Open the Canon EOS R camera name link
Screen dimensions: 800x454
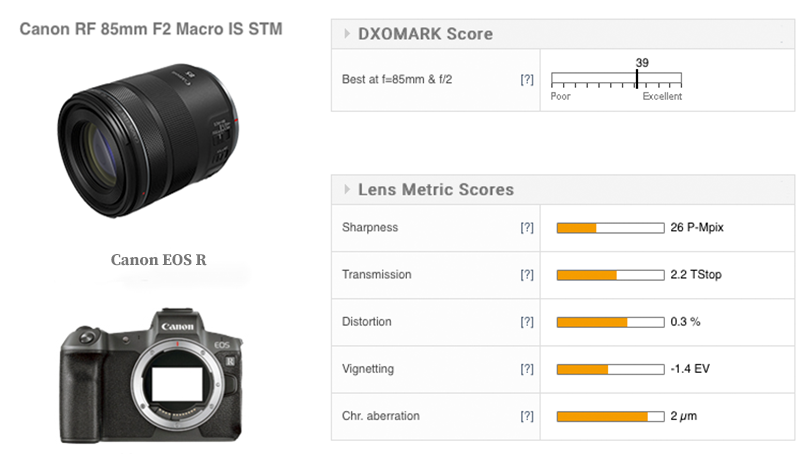click(x=159, y=260)
